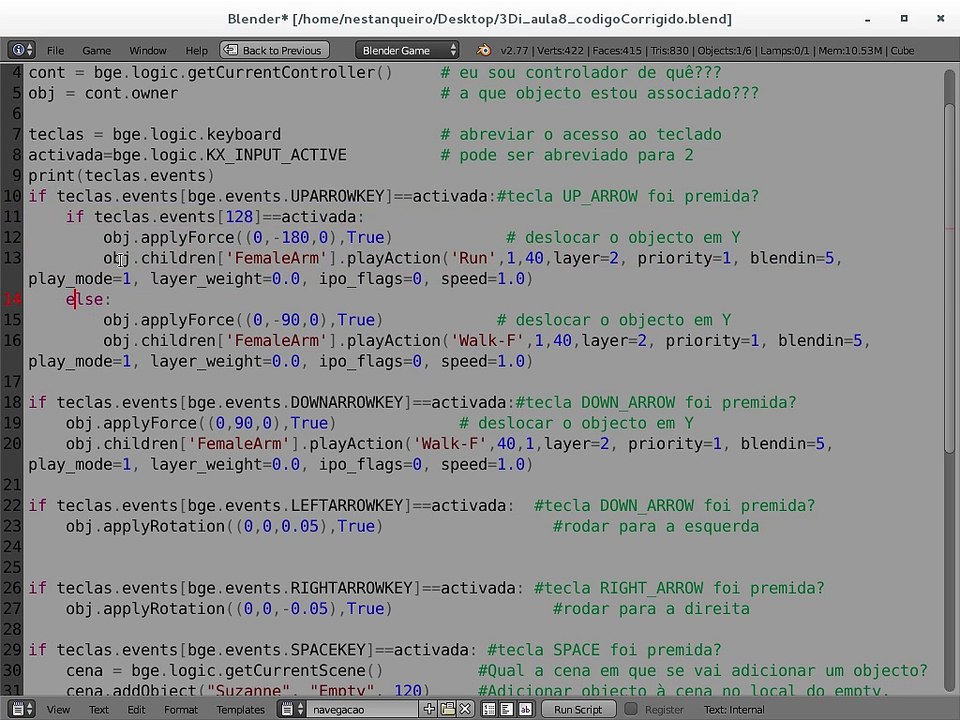This screenshot has width=960, height=720.
Task: Toggle syntax highlighting
Action: (x=525, y=709)
